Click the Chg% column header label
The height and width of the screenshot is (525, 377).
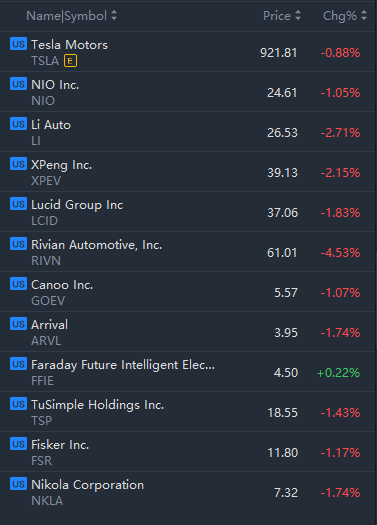click(340, 16)
